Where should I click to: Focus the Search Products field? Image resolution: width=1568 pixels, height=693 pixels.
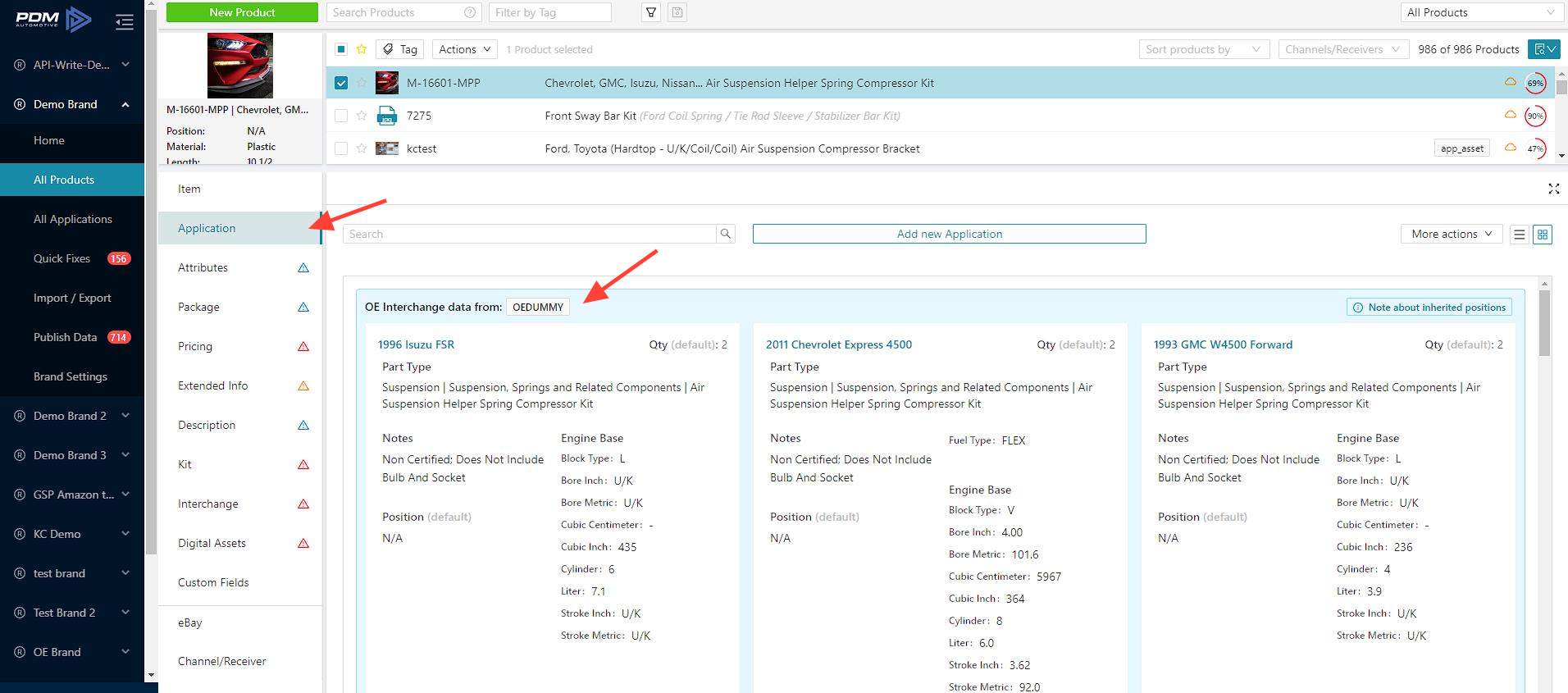pyautogui.click(x=404, y=12)
